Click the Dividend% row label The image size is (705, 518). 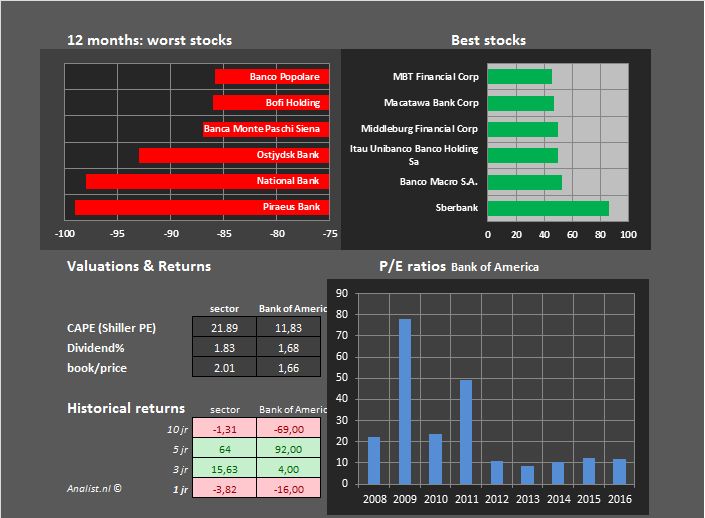[95, 348]
